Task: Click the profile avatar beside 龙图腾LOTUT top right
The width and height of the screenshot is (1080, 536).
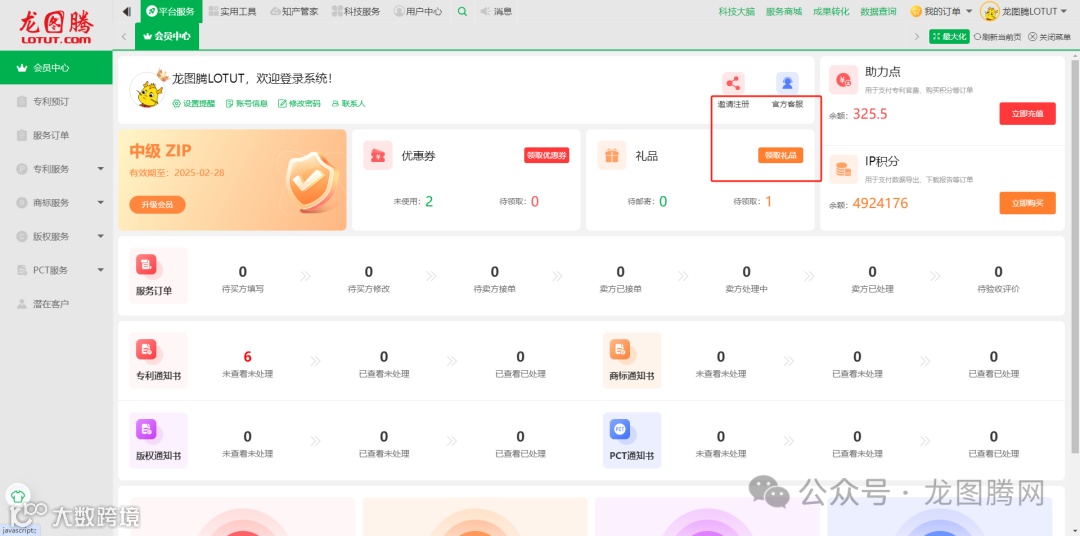Action: (990, 11)
